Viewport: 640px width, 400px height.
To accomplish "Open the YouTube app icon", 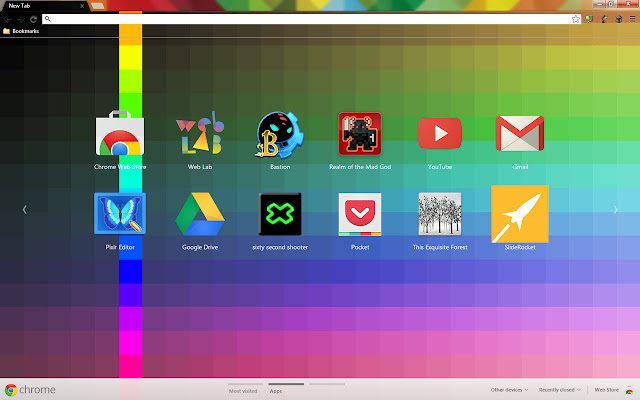I will pyautogui.click(x=440, y=133).
